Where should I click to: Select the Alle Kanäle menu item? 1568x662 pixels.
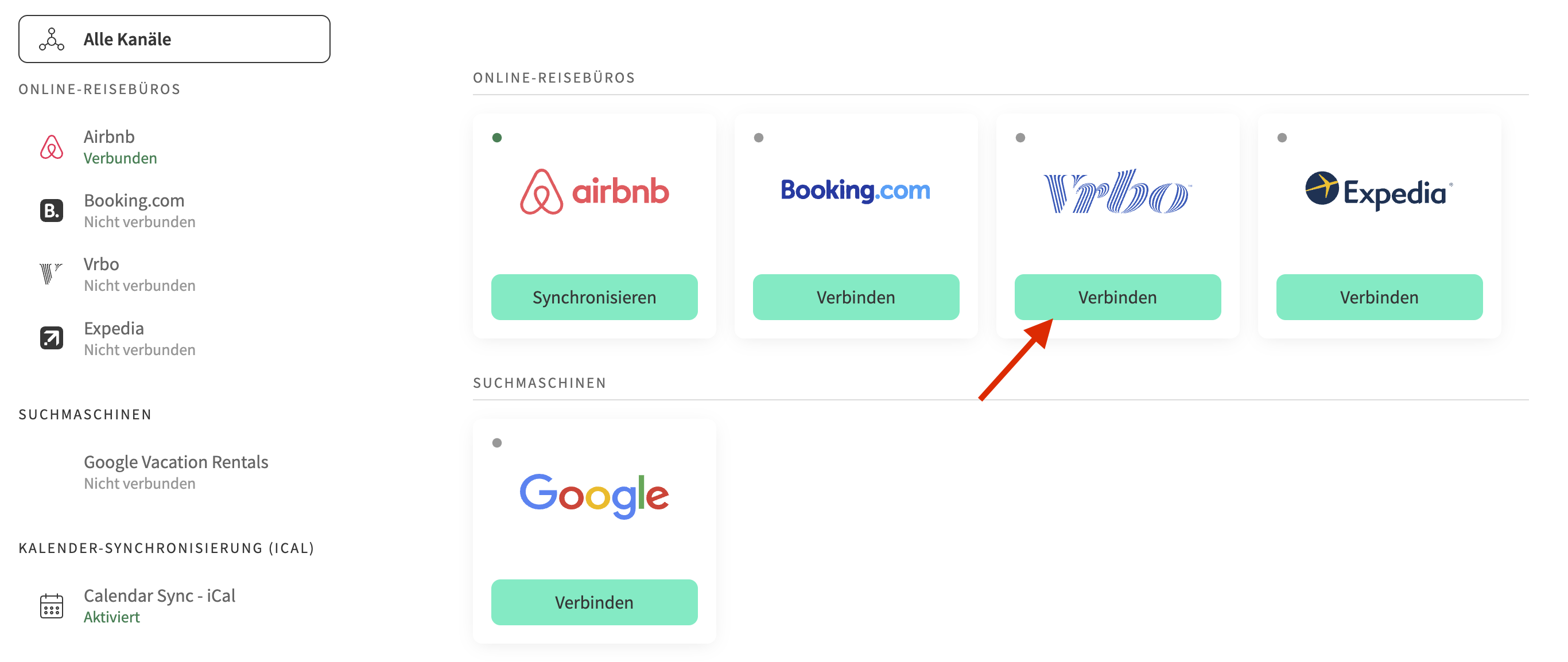174,39
